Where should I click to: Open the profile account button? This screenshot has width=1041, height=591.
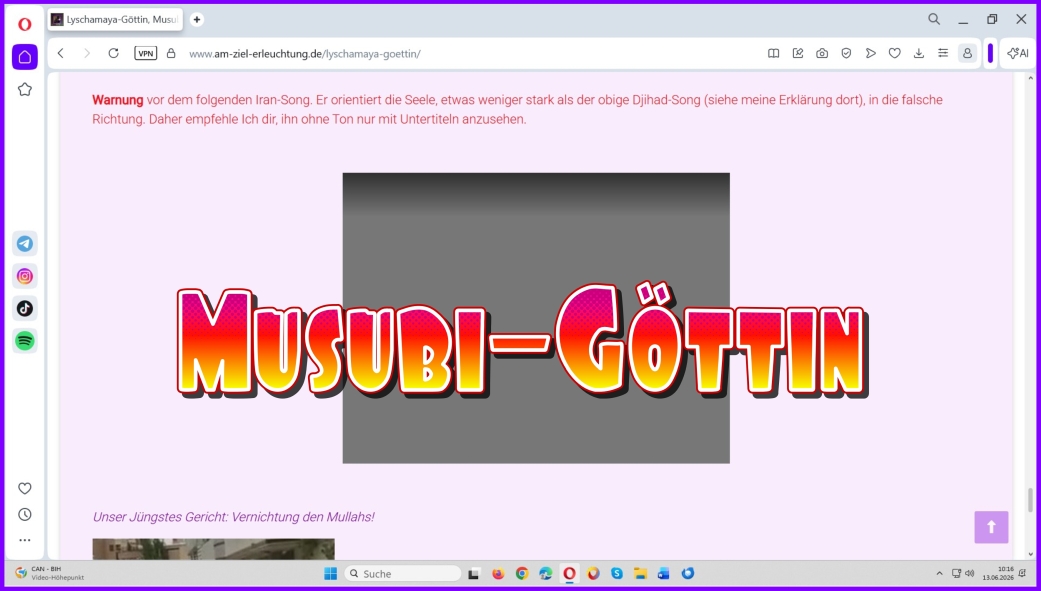click(967, 53)
